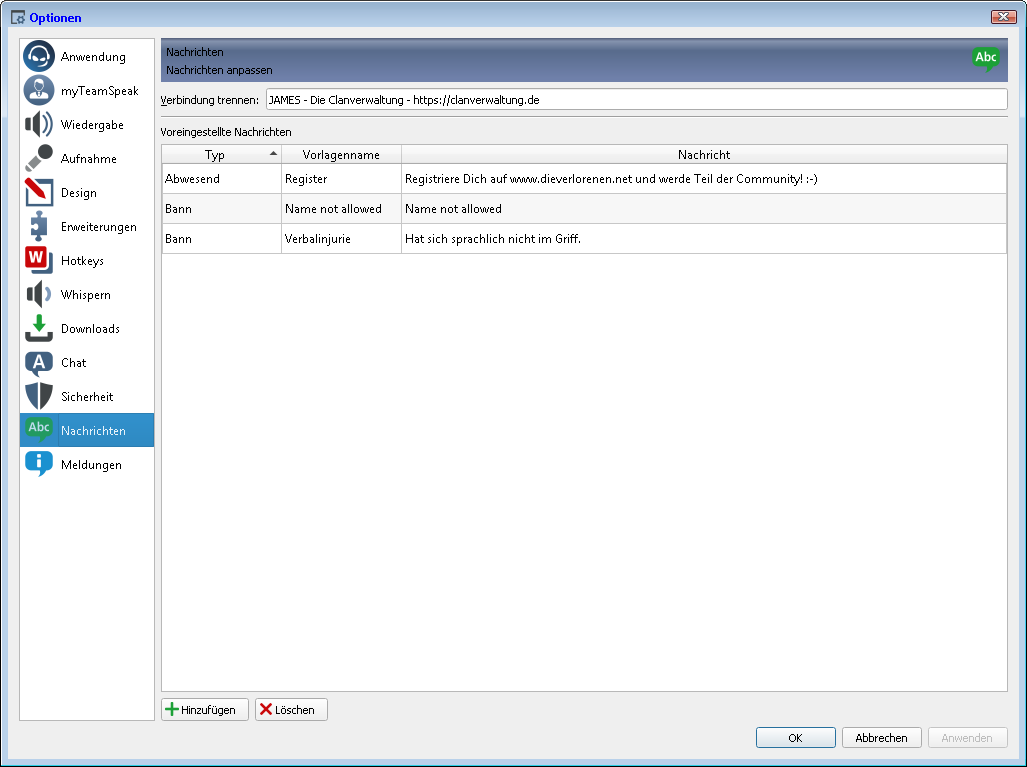Select the Verbalinjurie template cell
The image size is (1027, 767).
click(341, 239)
